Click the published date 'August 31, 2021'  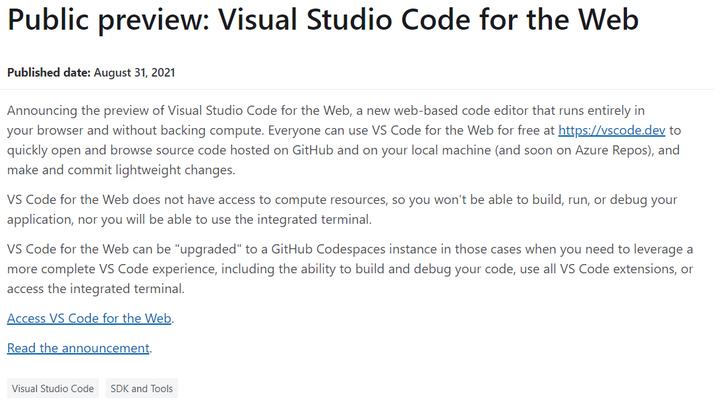point(135,73)
